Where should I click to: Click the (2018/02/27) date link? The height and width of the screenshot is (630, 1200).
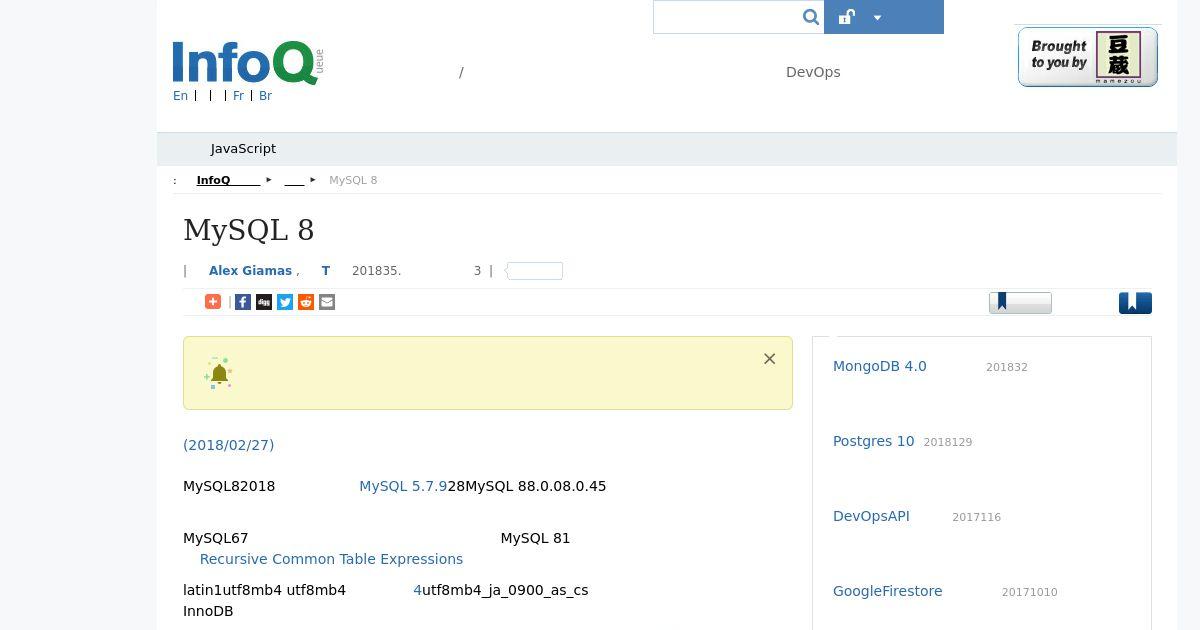click(228, 445)
